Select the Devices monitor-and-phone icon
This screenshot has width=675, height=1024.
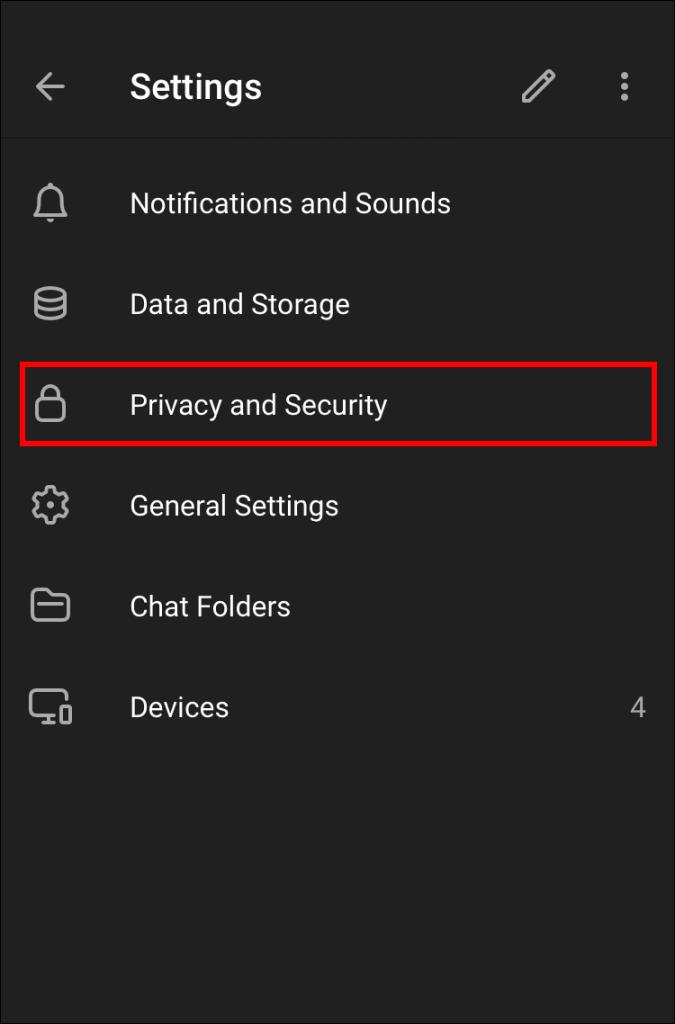pos(50,706)
